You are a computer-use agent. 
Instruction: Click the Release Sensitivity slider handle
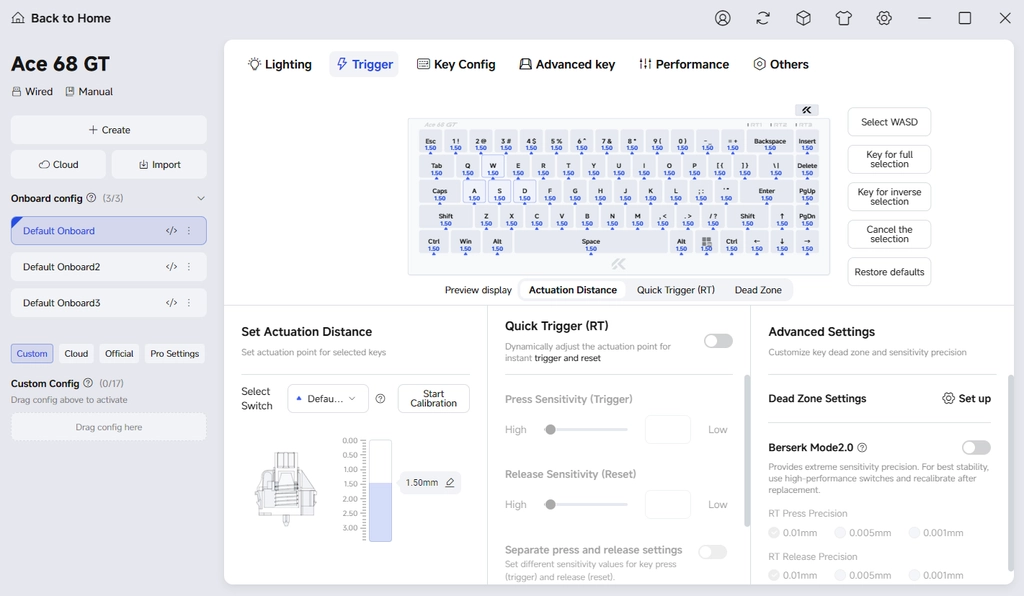551,505
